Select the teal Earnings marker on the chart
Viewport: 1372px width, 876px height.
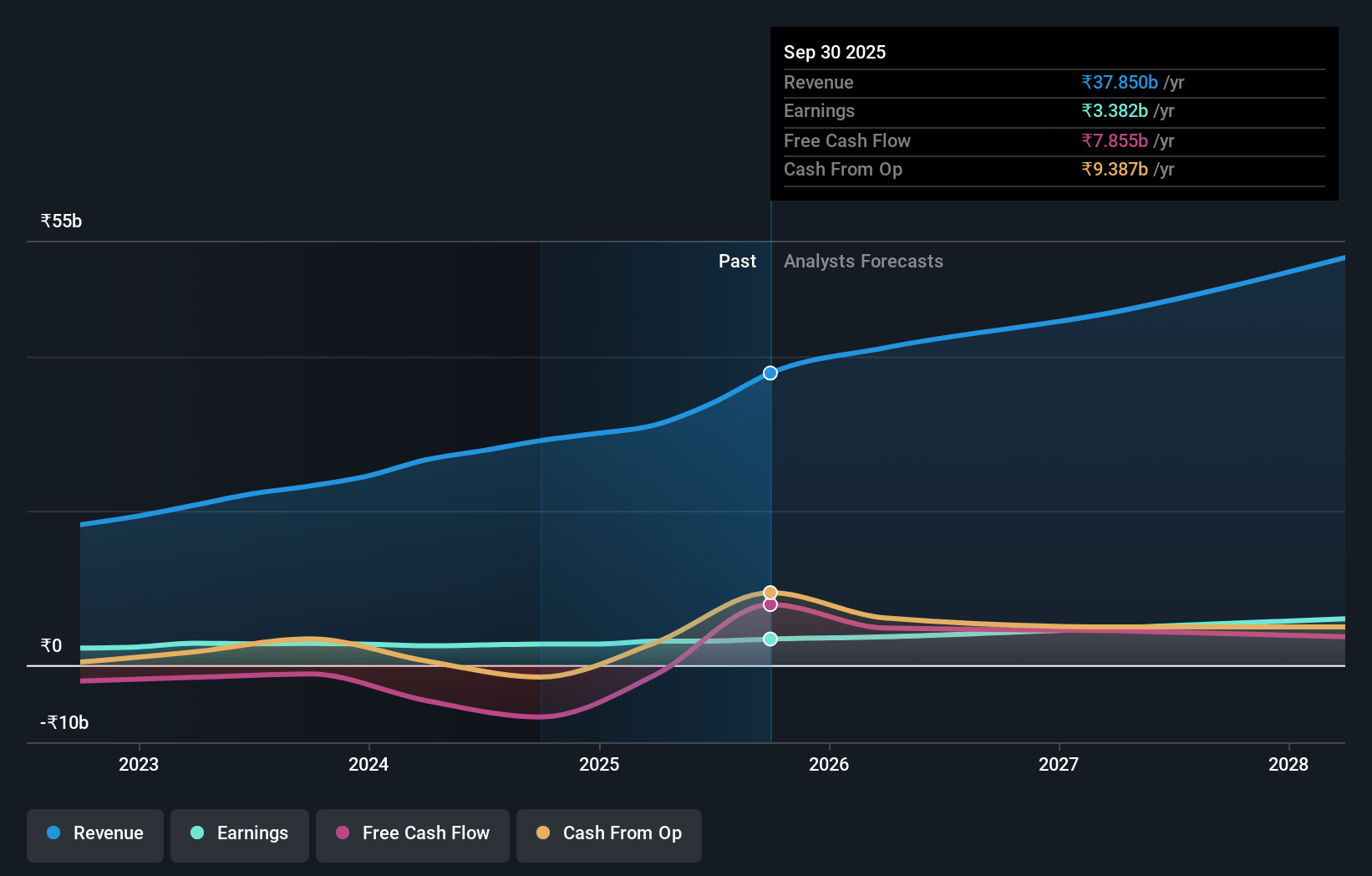click(769, 639)
